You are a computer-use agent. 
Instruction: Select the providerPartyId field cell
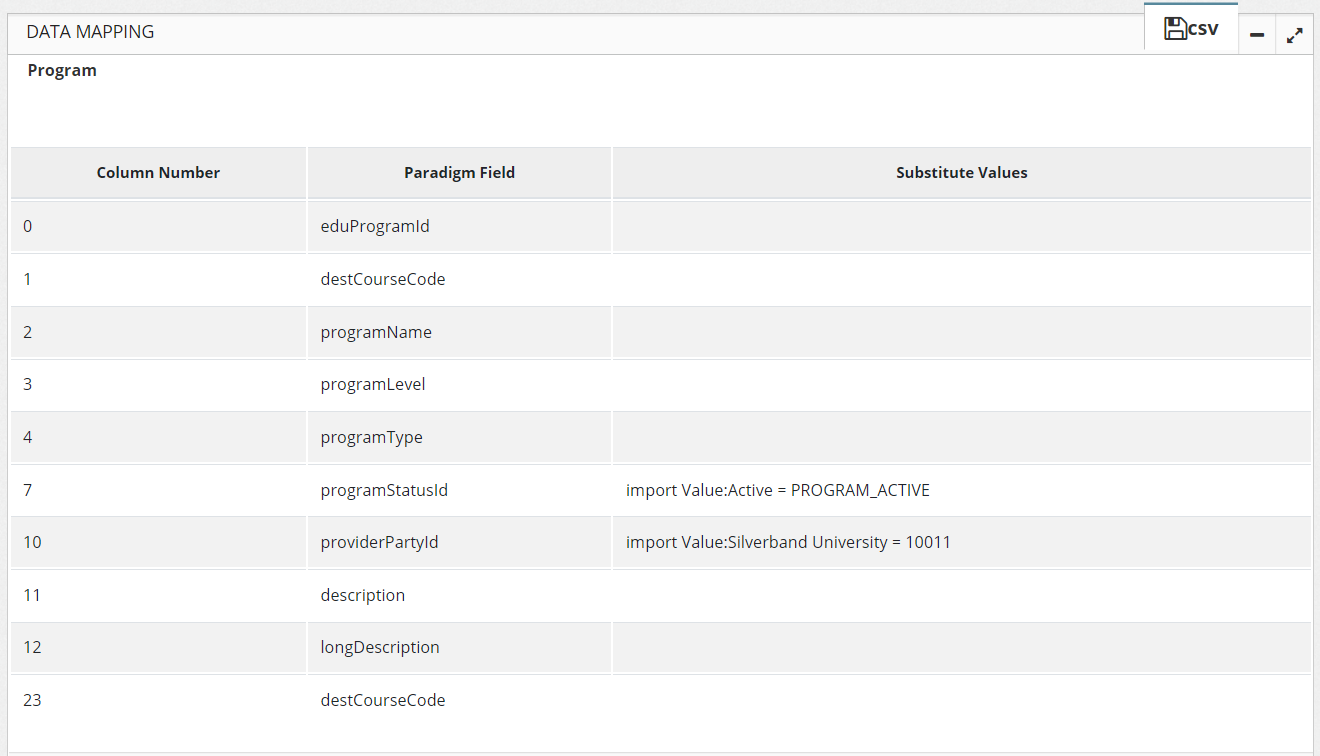tap(379, 542)
